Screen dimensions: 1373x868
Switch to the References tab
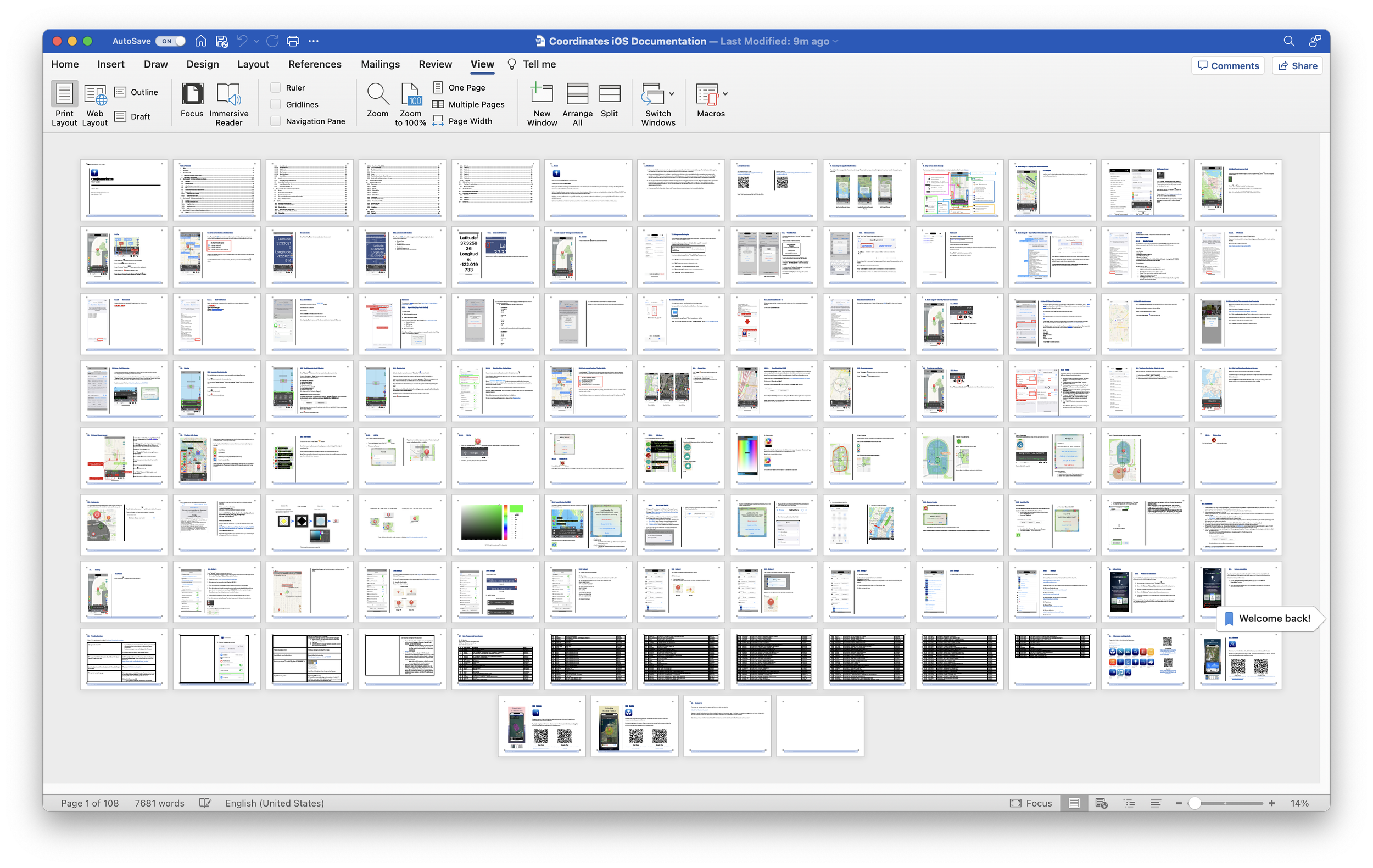click(315, 64)
